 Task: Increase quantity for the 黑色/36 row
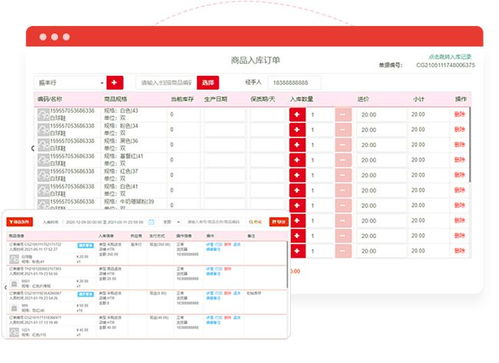tap(297, 145)
